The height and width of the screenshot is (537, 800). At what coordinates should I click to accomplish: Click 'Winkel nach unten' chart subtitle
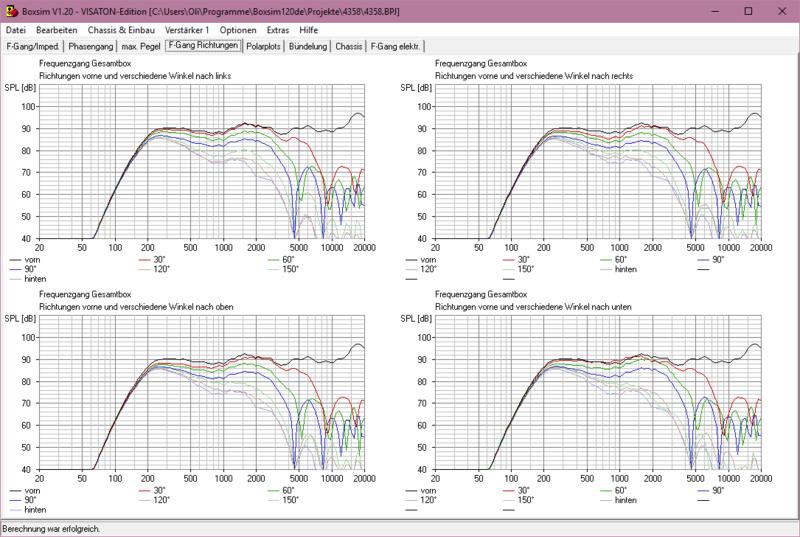(x=533, y=307)
